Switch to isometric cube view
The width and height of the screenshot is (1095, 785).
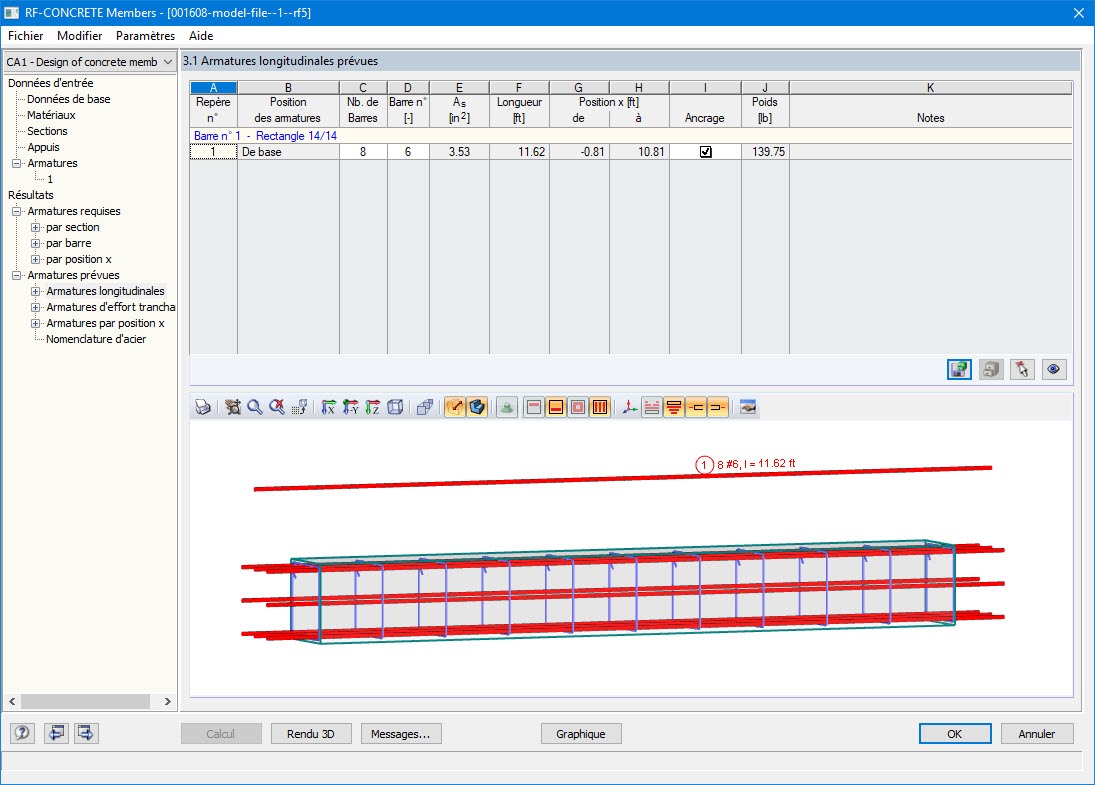(395, 407)
